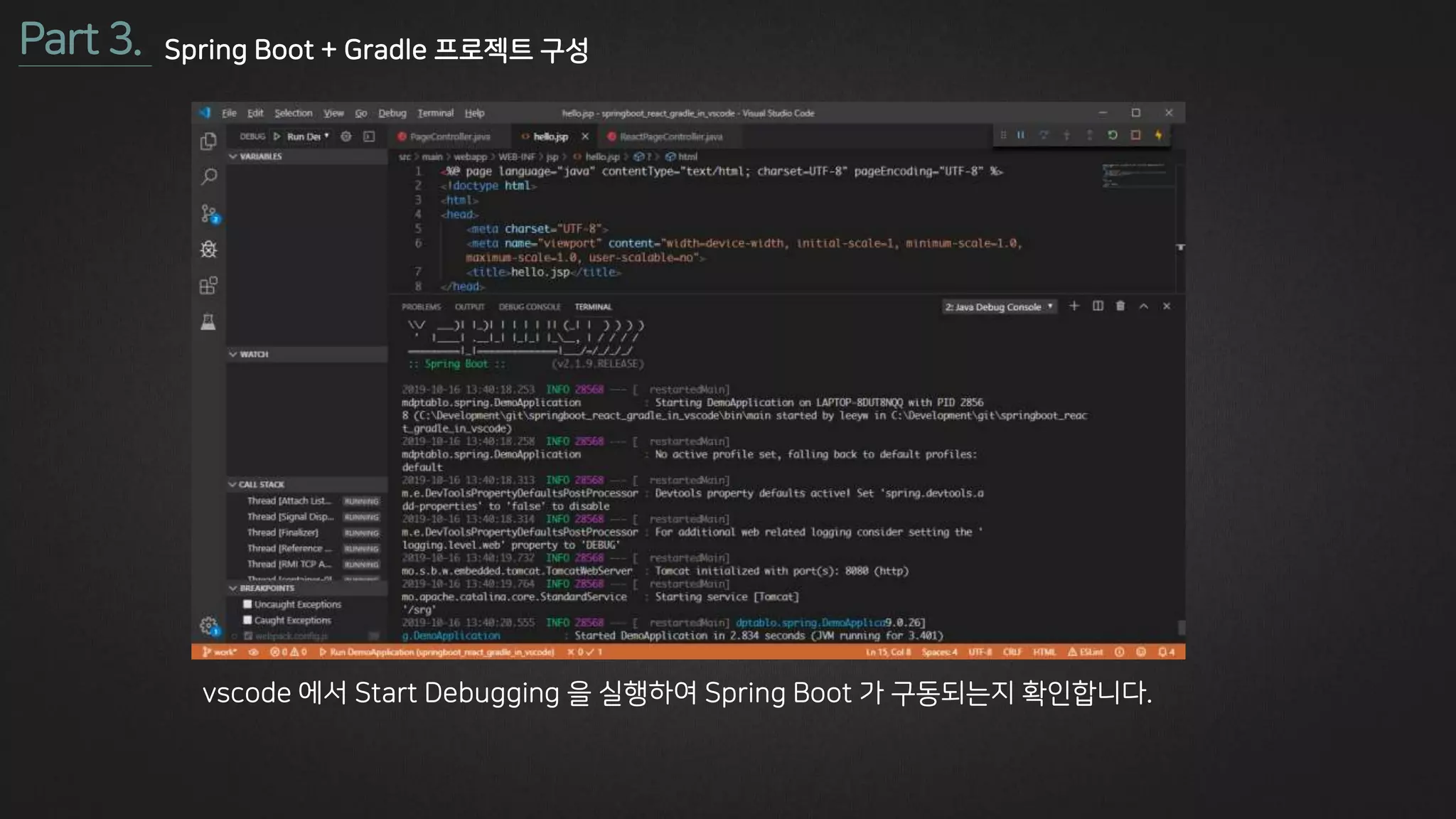Open the Source Control view
Viewport: 1456px width, 819px height.
click(x=209, y=213)
